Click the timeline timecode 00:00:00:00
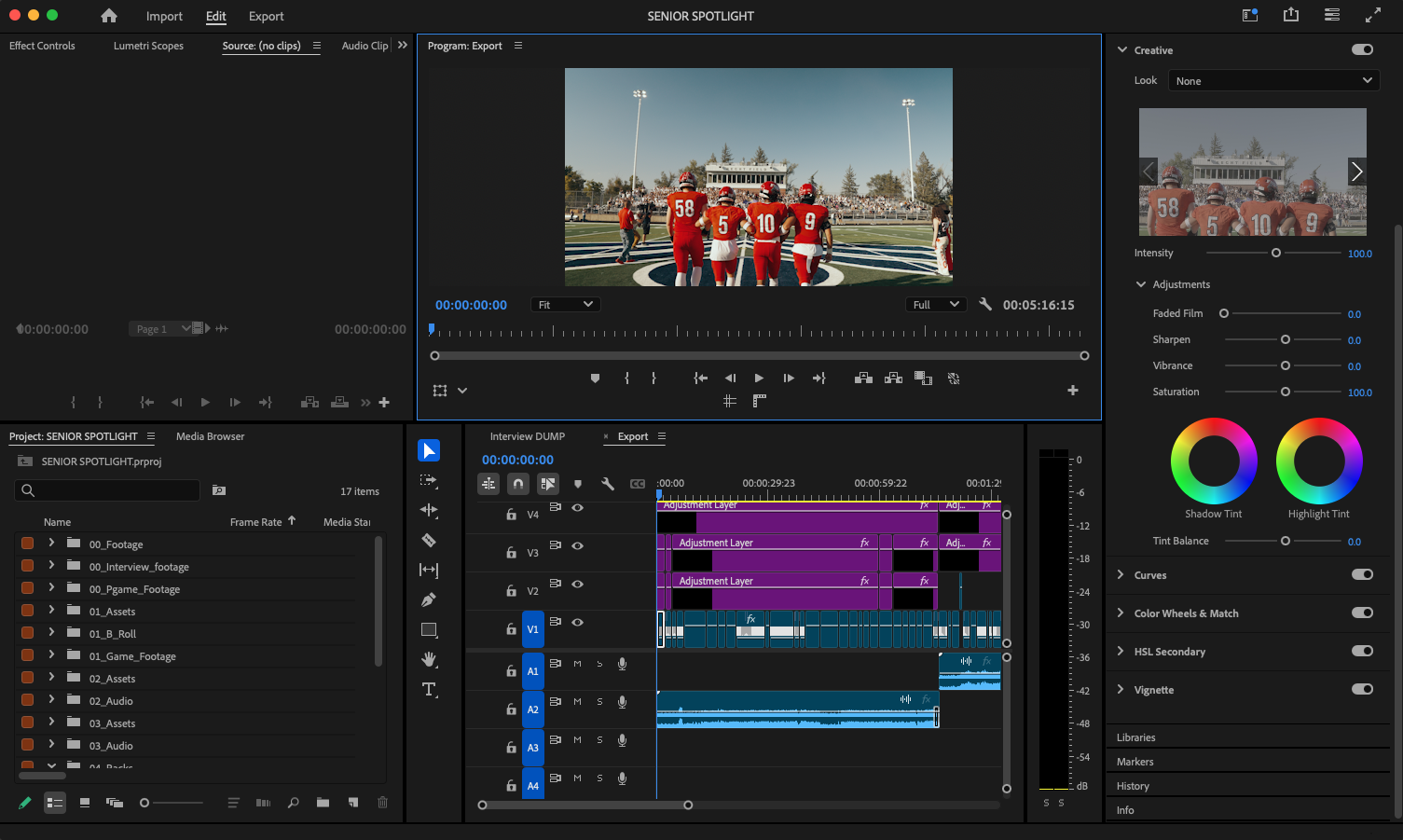Viewport: 1403px width, 840px height. (x=517, y=460)
